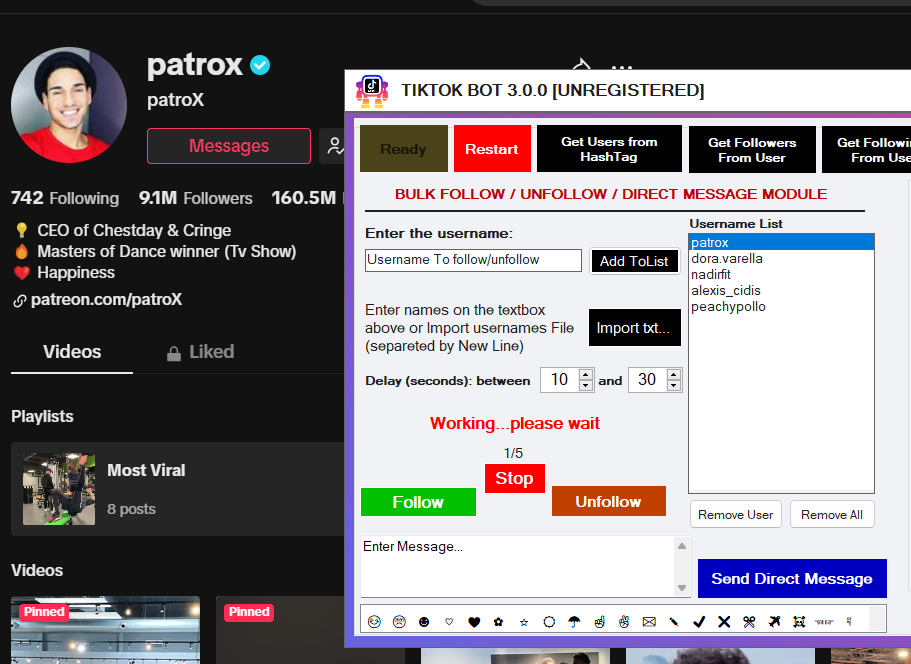
Task: Select alexis_cidis in the Username List
Action: pos(781,290)
